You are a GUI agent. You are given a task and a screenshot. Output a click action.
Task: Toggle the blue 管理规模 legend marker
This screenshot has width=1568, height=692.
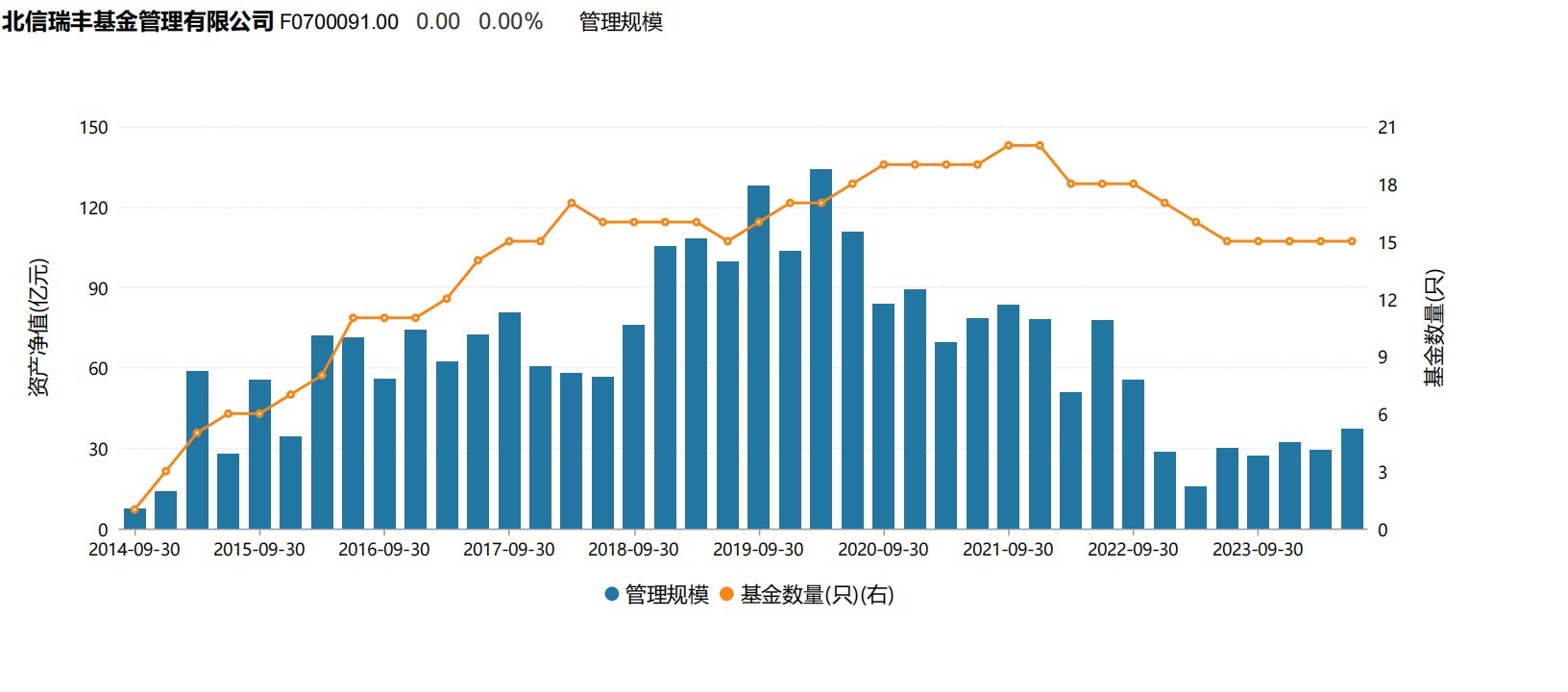[x=611, y=595]
